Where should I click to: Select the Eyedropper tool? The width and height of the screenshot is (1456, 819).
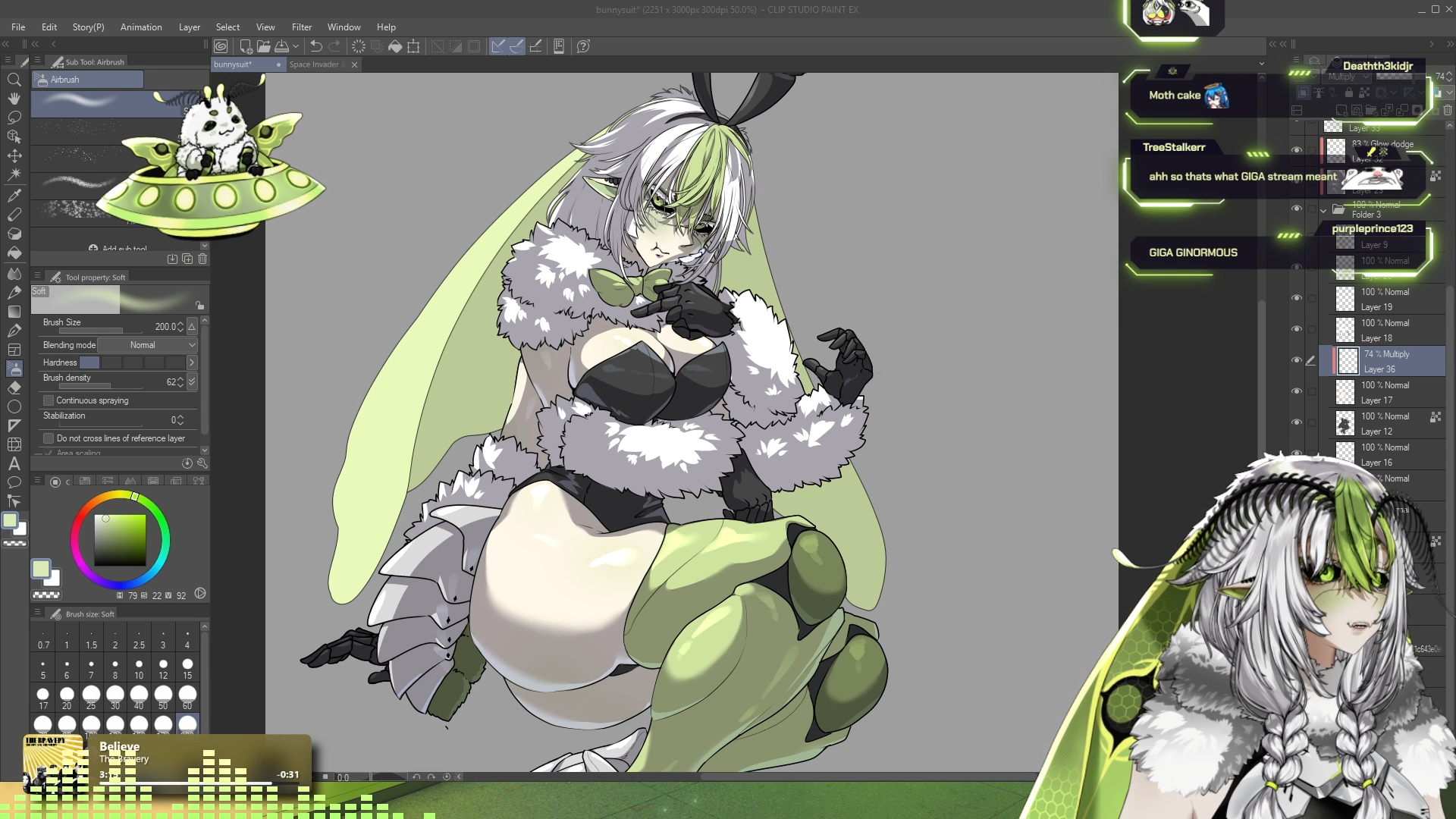click(x=14, y=196)
